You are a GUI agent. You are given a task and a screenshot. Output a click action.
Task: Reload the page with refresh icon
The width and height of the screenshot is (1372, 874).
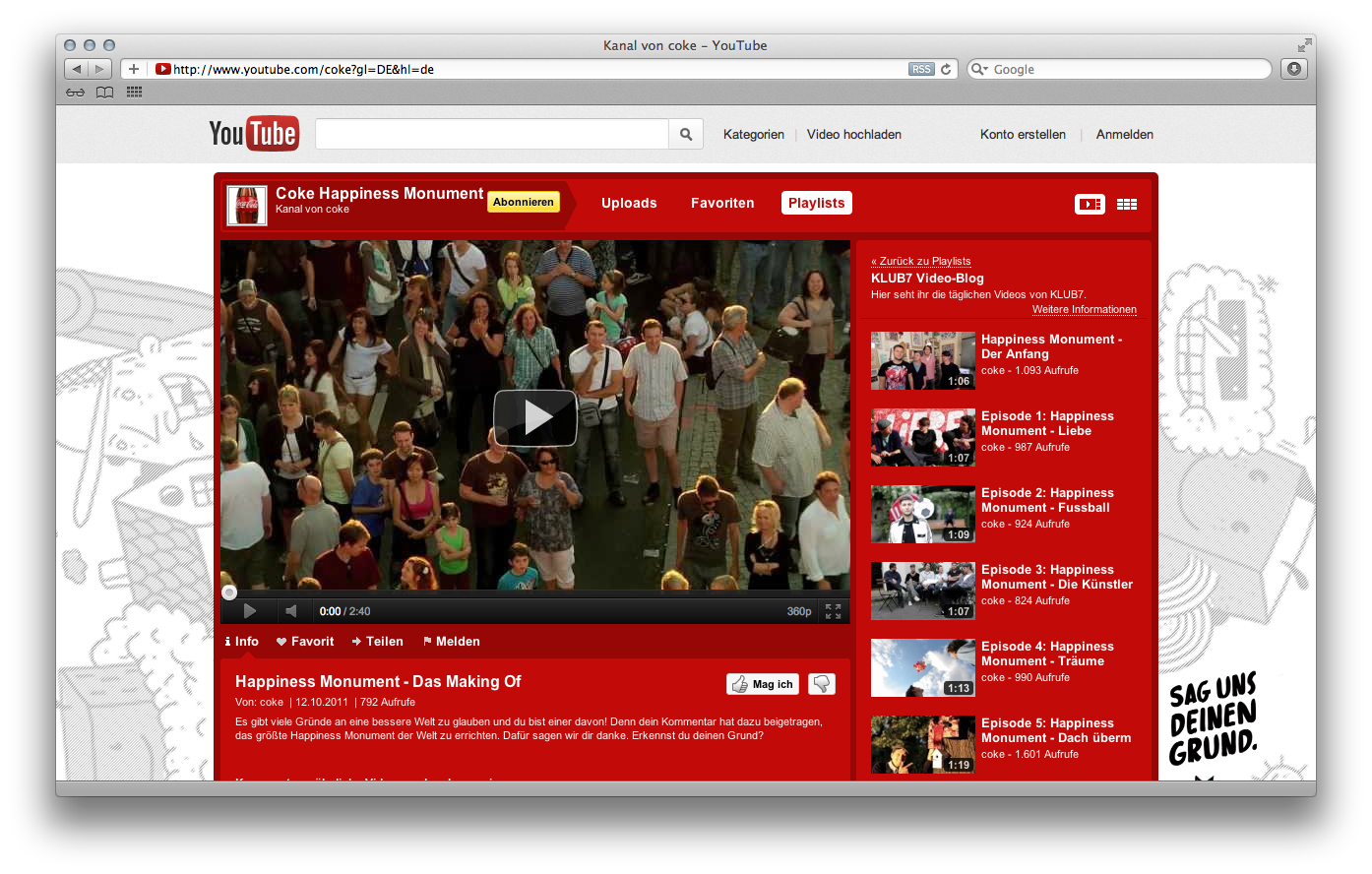(946, 69)
